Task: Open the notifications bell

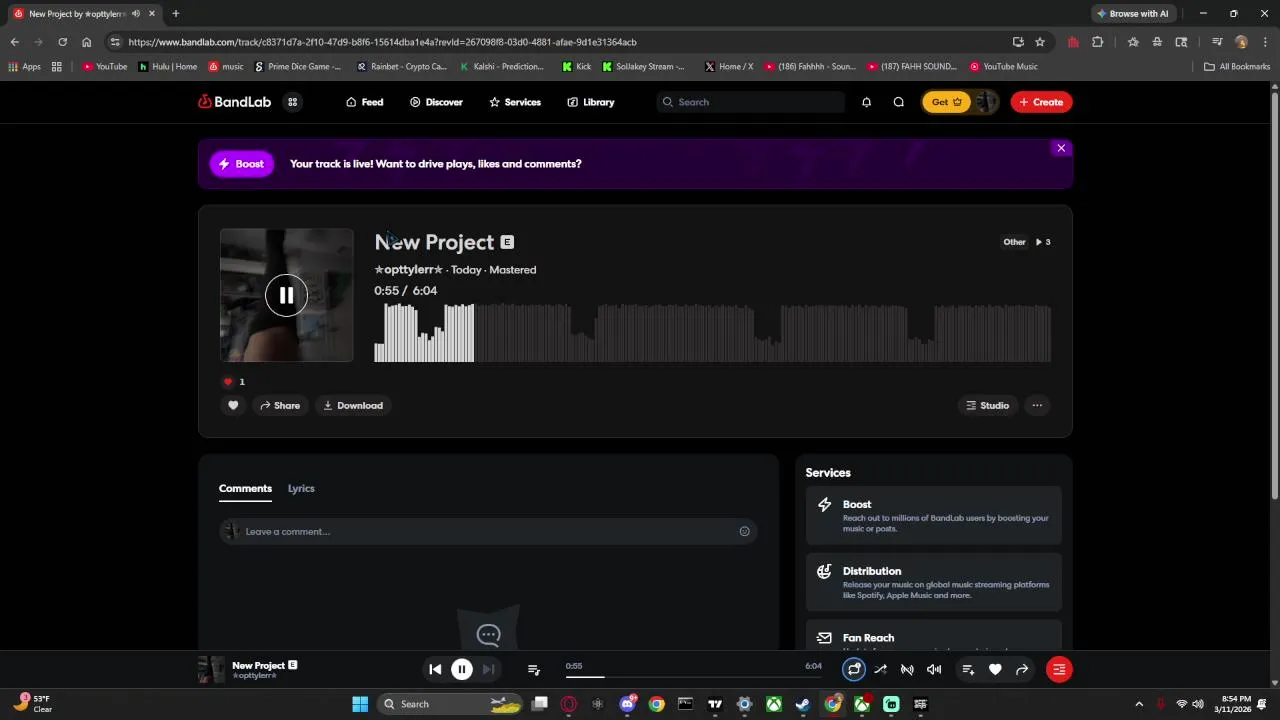Action: 866,102
